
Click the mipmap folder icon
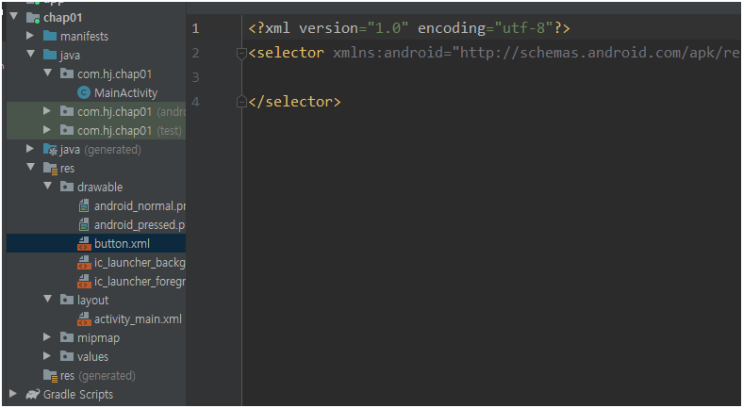pyautogui.click(x=67, y=337)
